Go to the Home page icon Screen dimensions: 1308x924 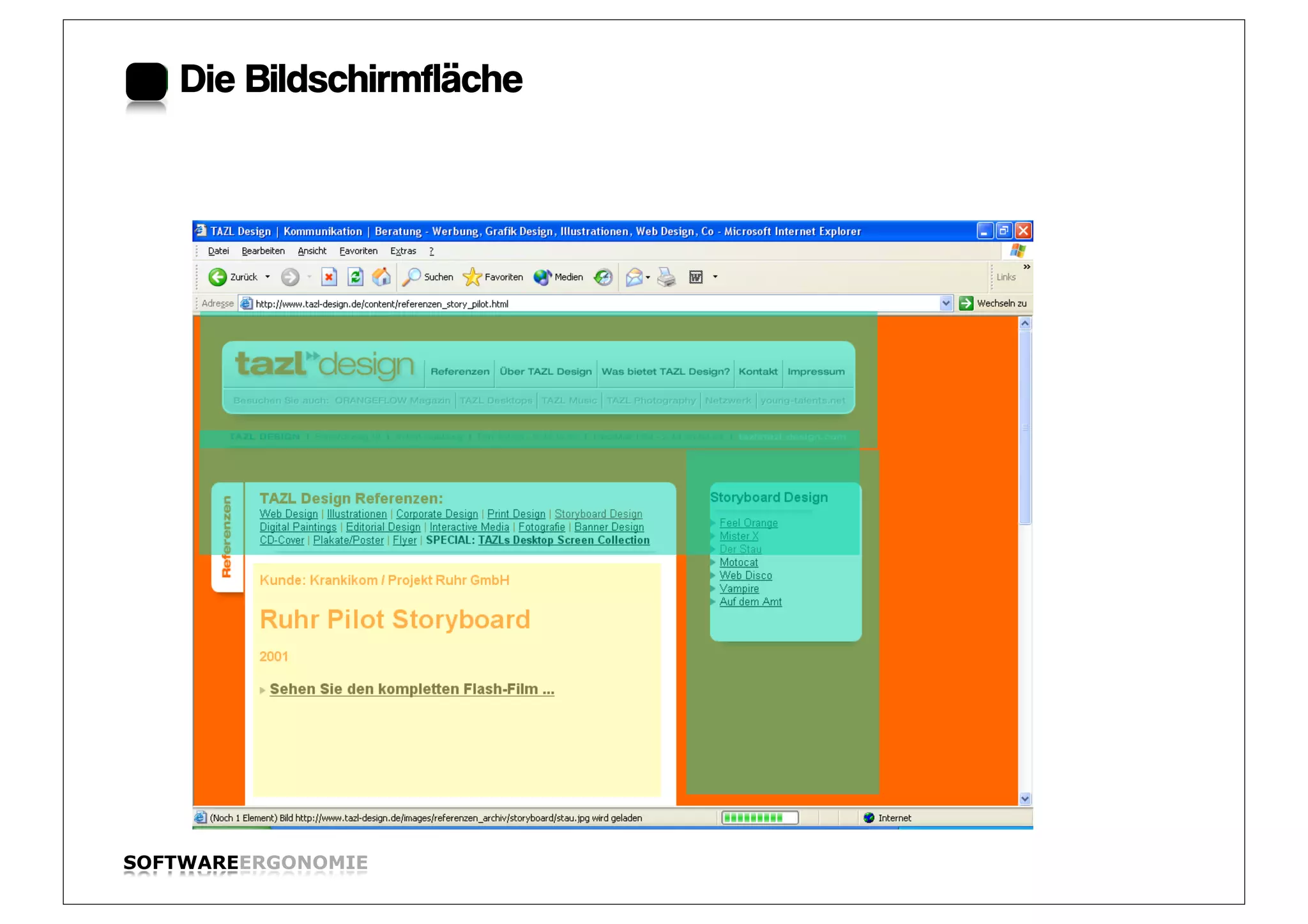pos(382,277)
